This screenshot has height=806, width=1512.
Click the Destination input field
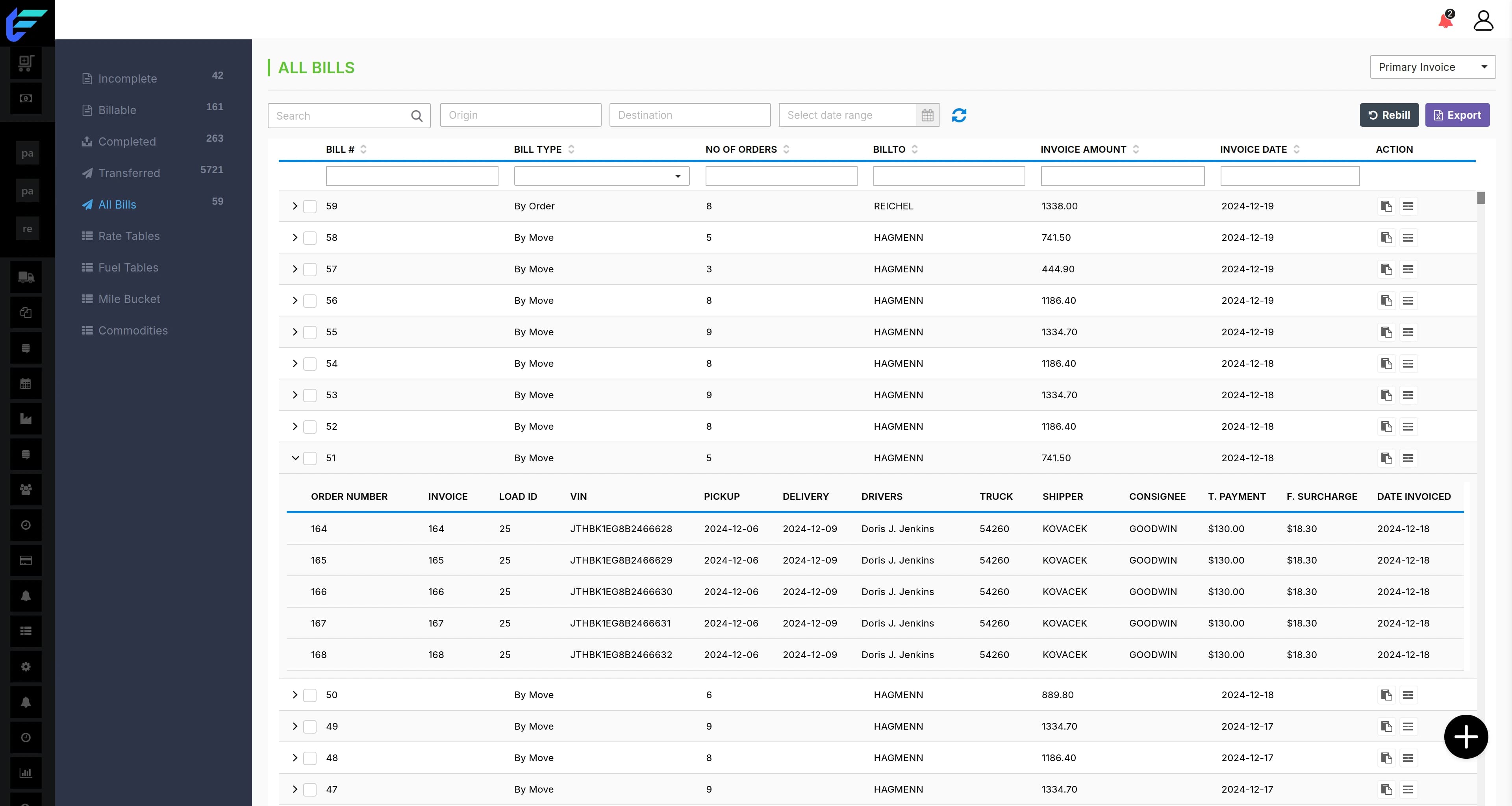(x=690, y=115)
